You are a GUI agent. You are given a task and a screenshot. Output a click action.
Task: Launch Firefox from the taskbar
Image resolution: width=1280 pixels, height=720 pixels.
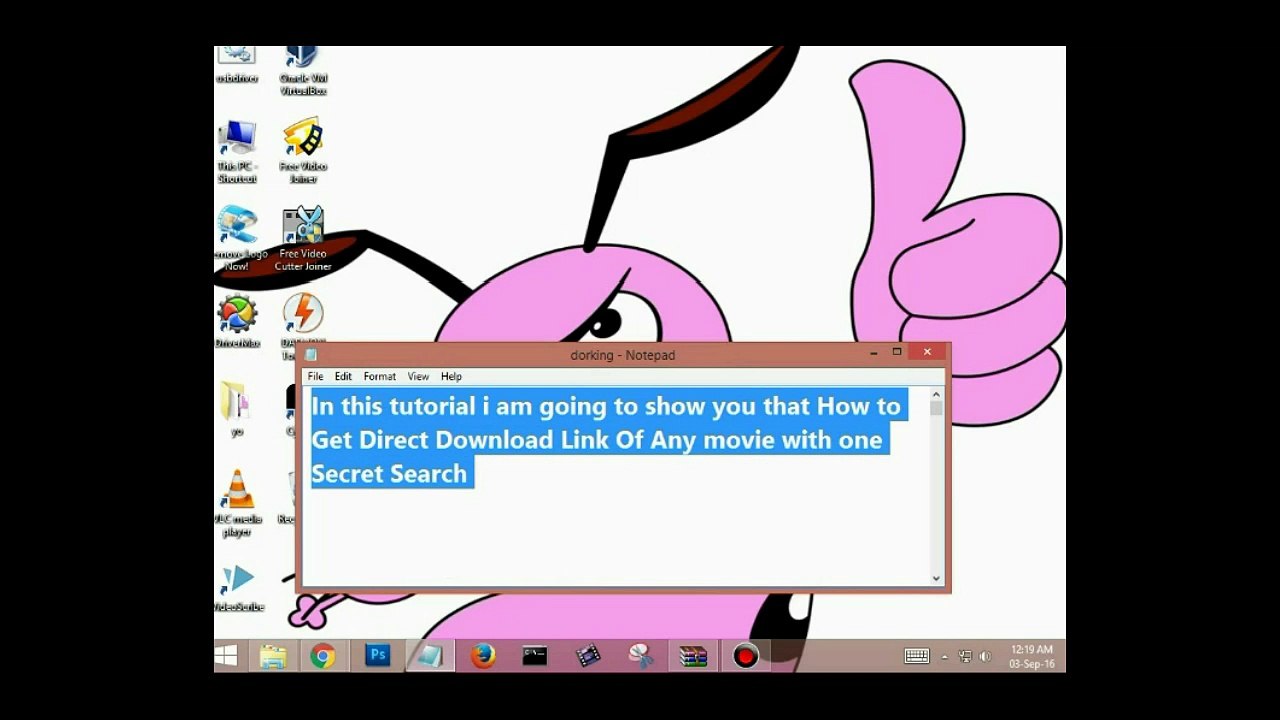(x=483, y=656)
